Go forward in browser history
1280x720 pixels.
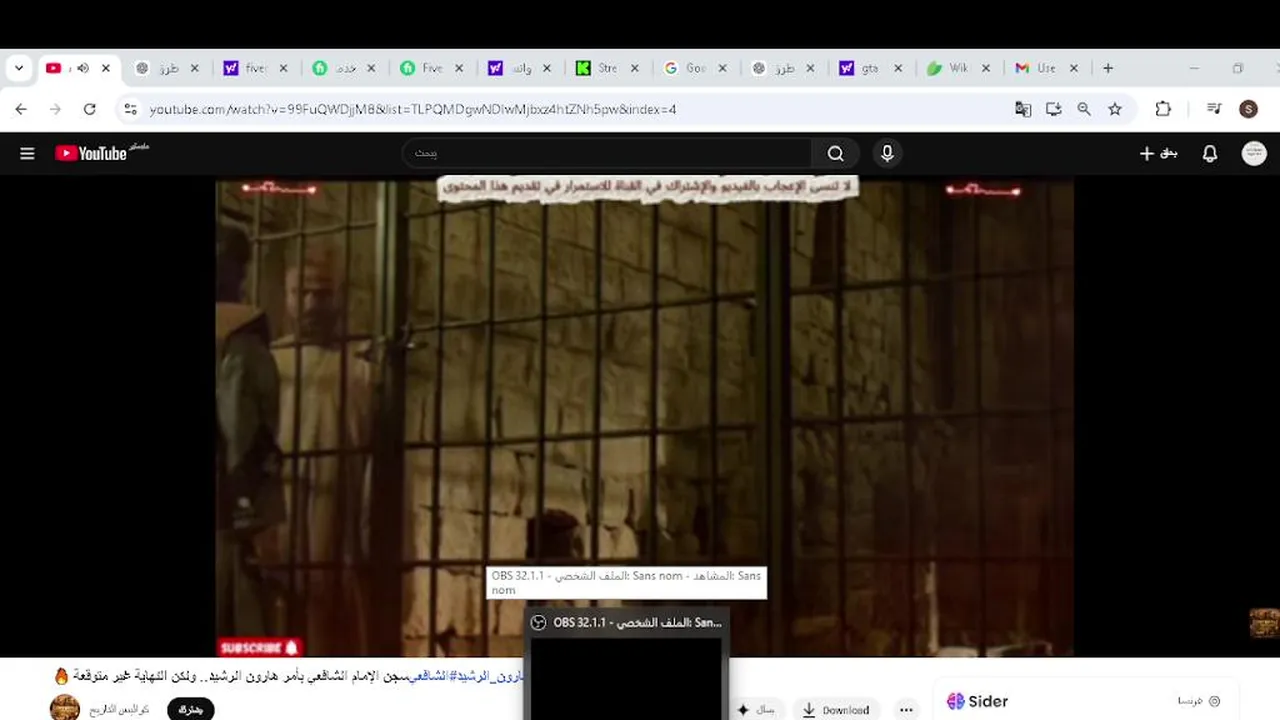55,109
